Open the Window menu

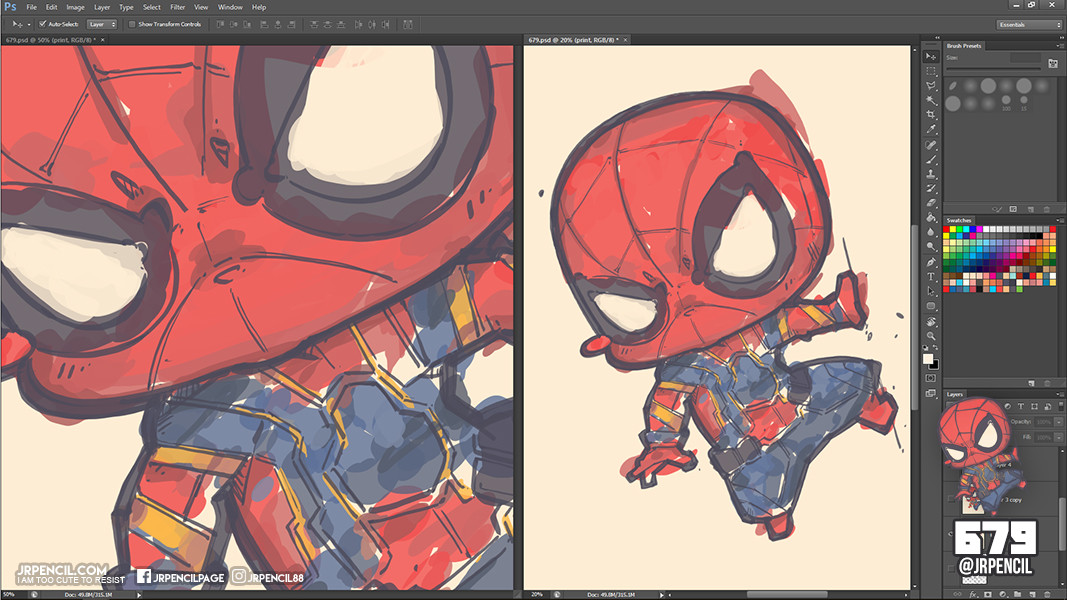tap(230, 7)
